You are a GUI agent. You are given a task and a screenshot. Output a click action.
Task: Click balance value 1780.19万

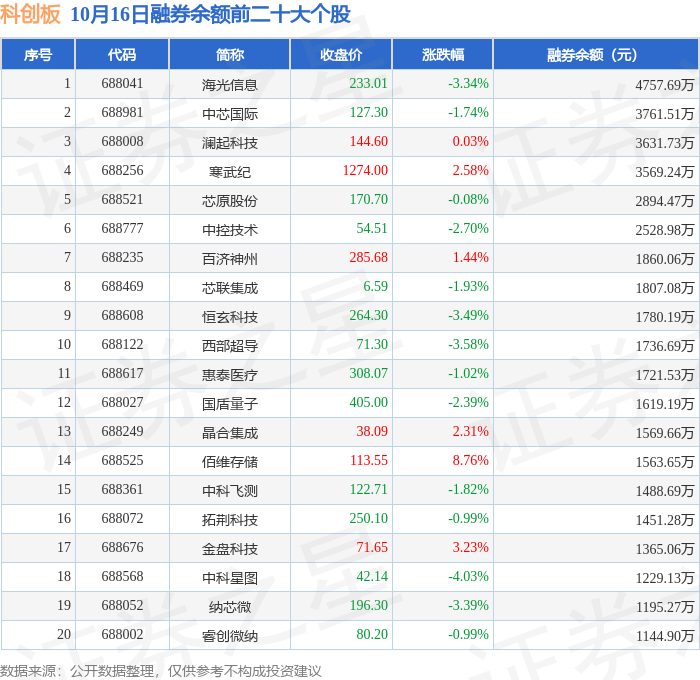pyautogui.click(x=665, y=317)
